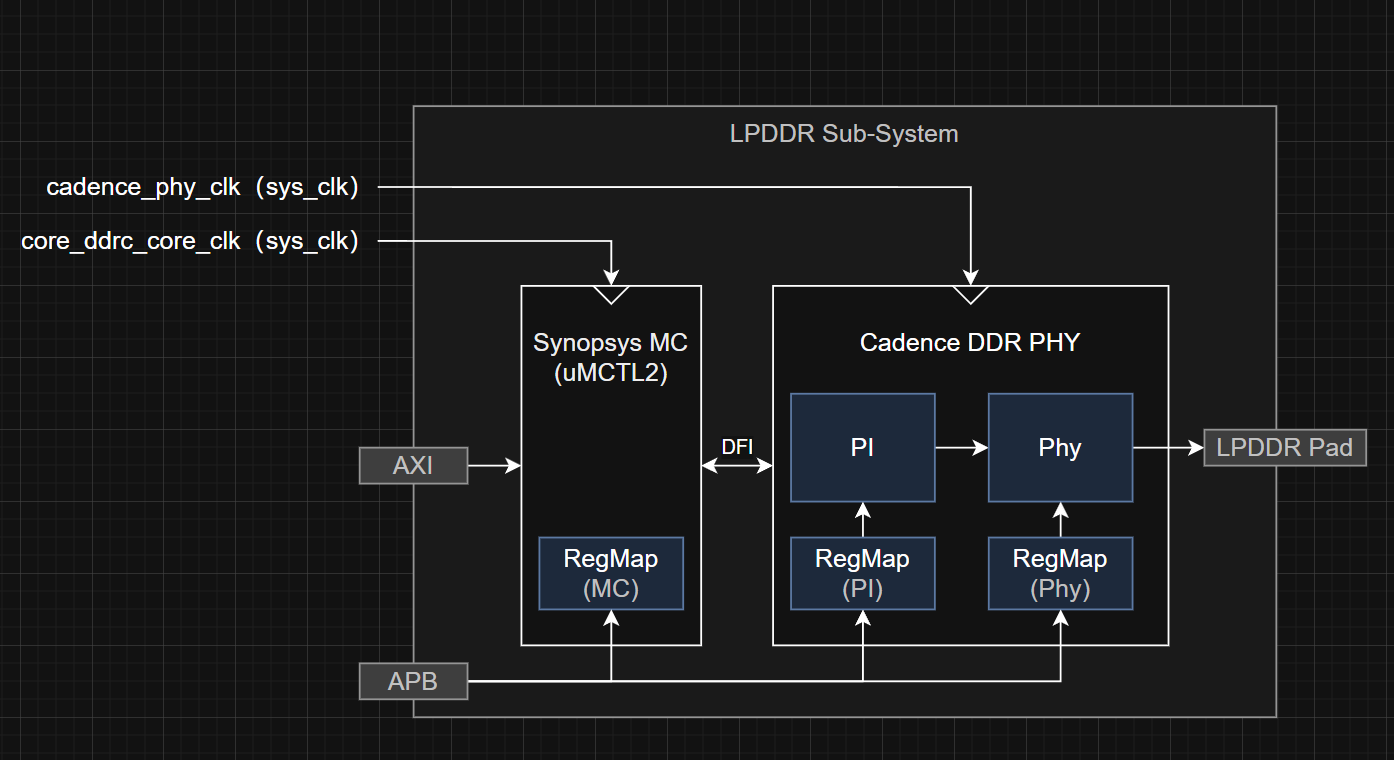Select the arrow from AXI to Synopsys MC
This screenshot has height=760, width=1394.
tap(494, 465)
